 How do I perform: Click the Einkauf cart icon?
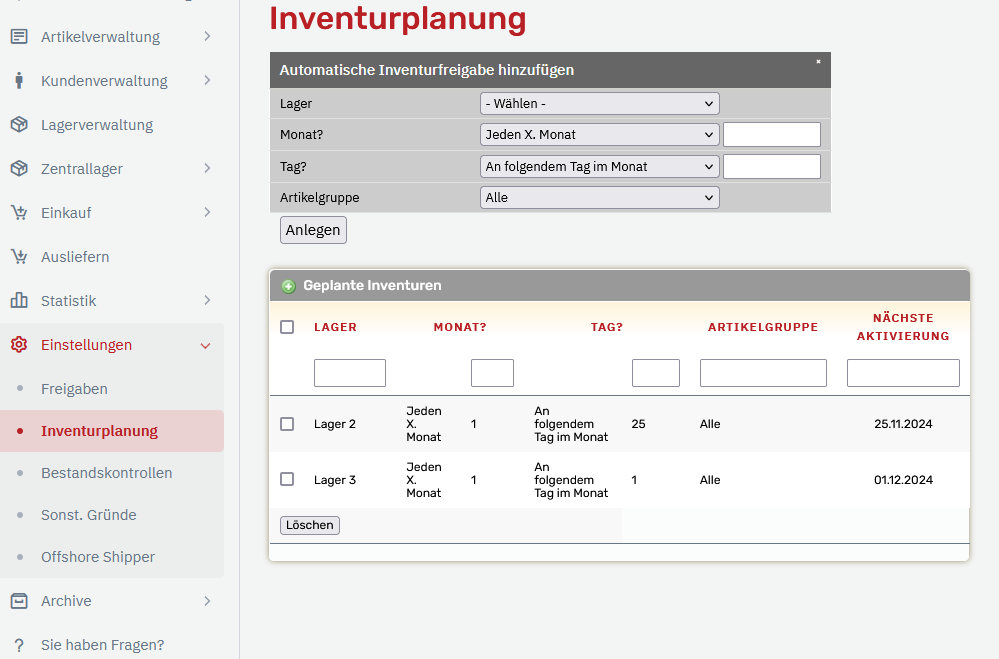click(x=19, y=213)
